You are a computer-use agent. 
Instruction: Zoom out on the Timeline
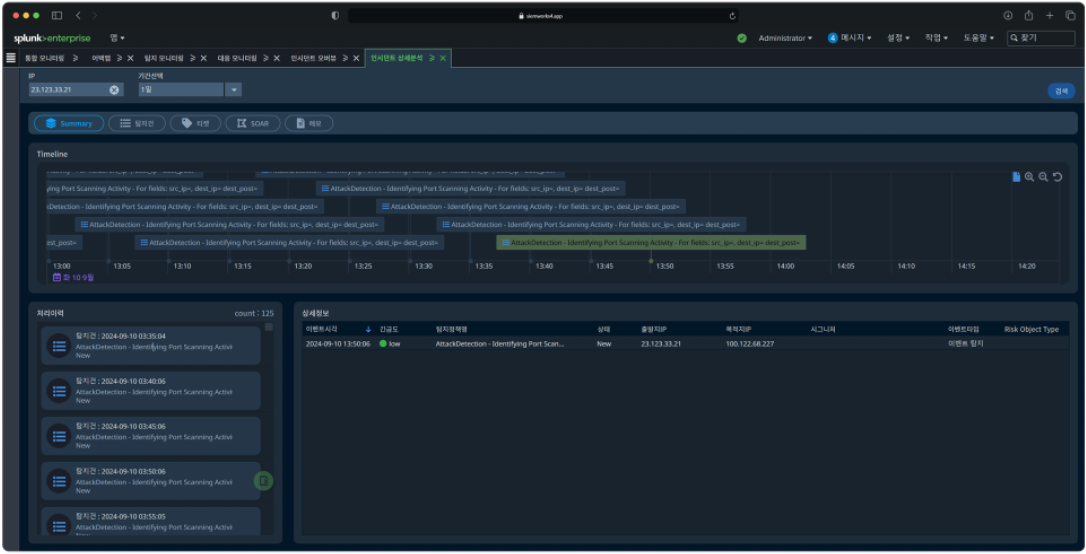1043,177
